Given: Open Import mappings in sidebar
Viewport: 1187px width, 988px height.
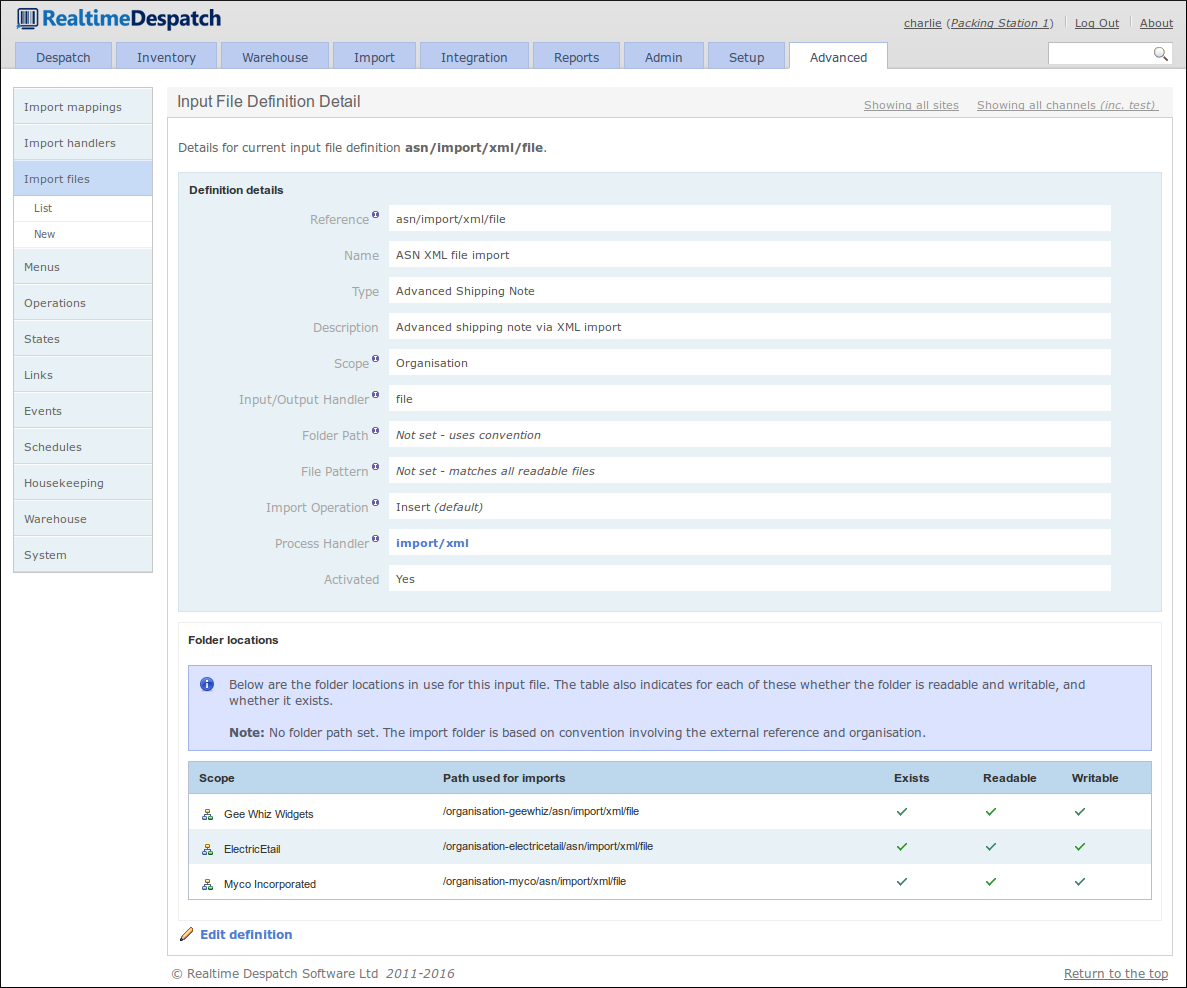Looking at the screenshot, I should [x=83, y=107].
